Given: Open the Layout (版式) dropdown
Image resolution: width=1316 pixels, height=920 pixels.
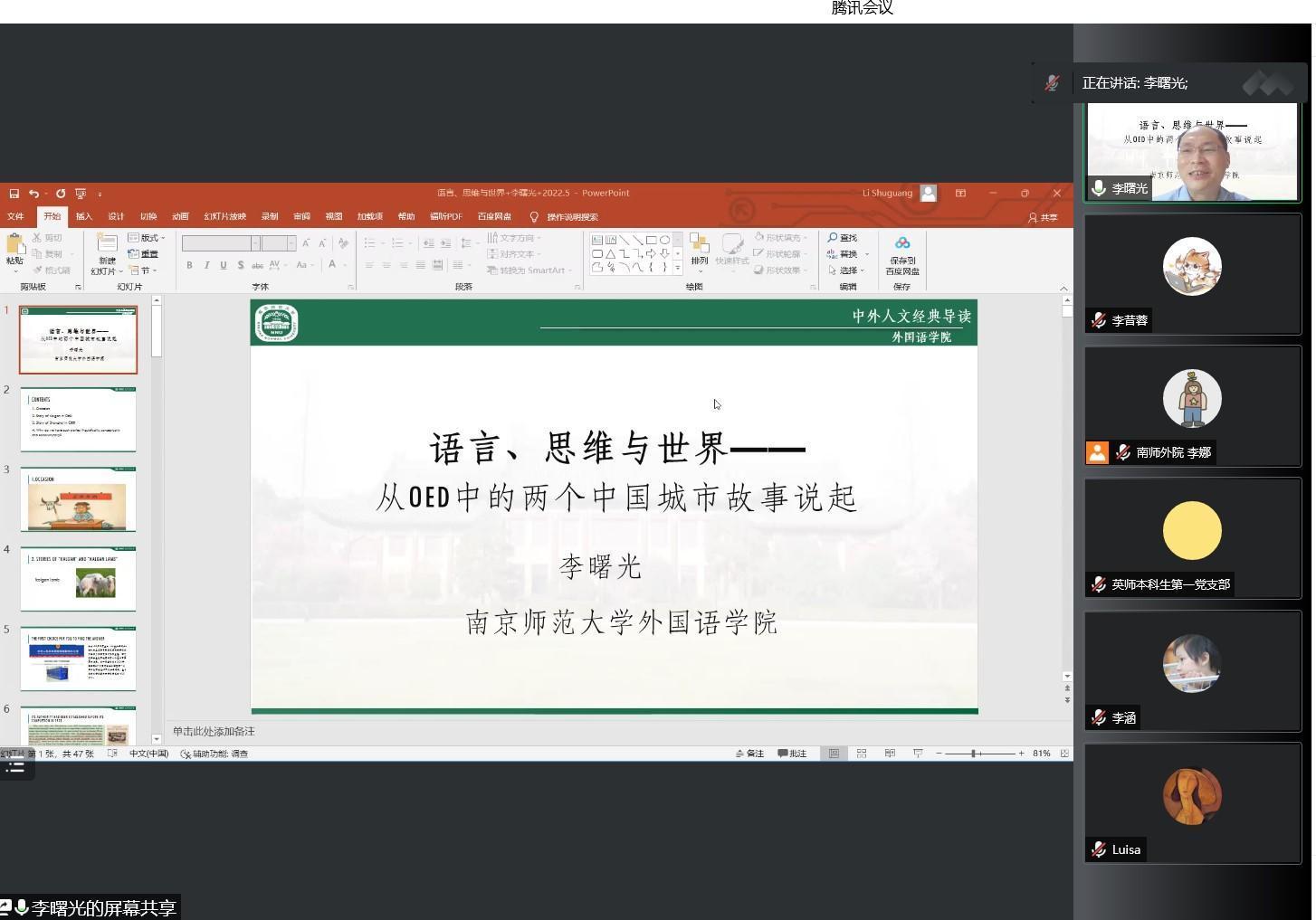Looking at the screenshot, I should tap(147, 238).
